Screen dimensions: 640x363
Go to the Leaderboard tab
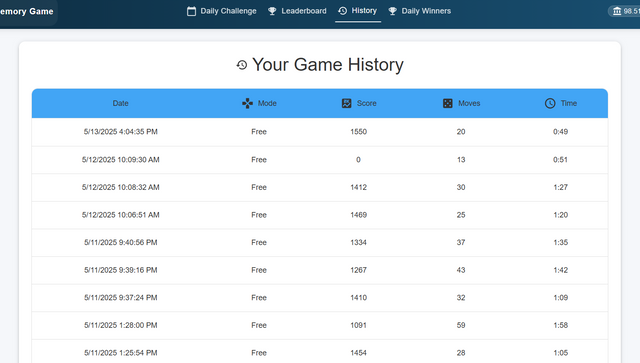coord(297,11)
